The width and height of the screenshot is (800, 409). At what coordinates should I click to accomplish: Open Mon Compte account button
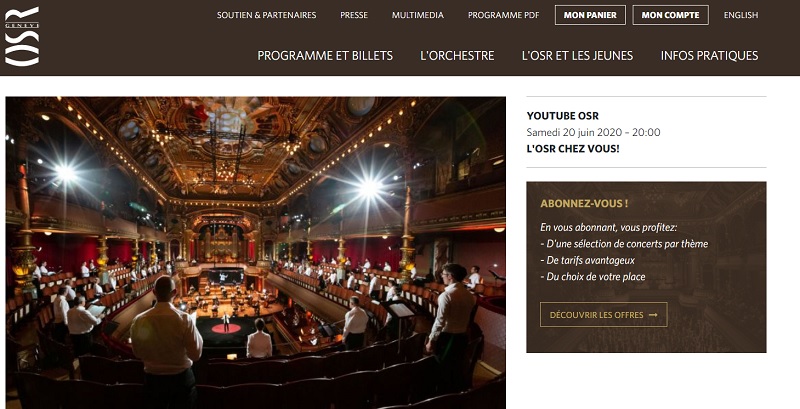670,15
